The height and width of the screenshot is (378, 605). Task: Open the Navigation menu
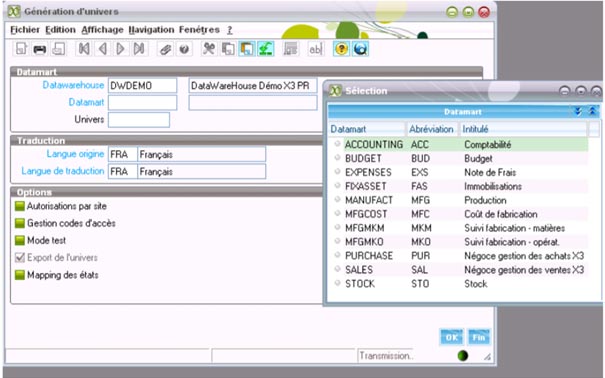pos(151,30)
